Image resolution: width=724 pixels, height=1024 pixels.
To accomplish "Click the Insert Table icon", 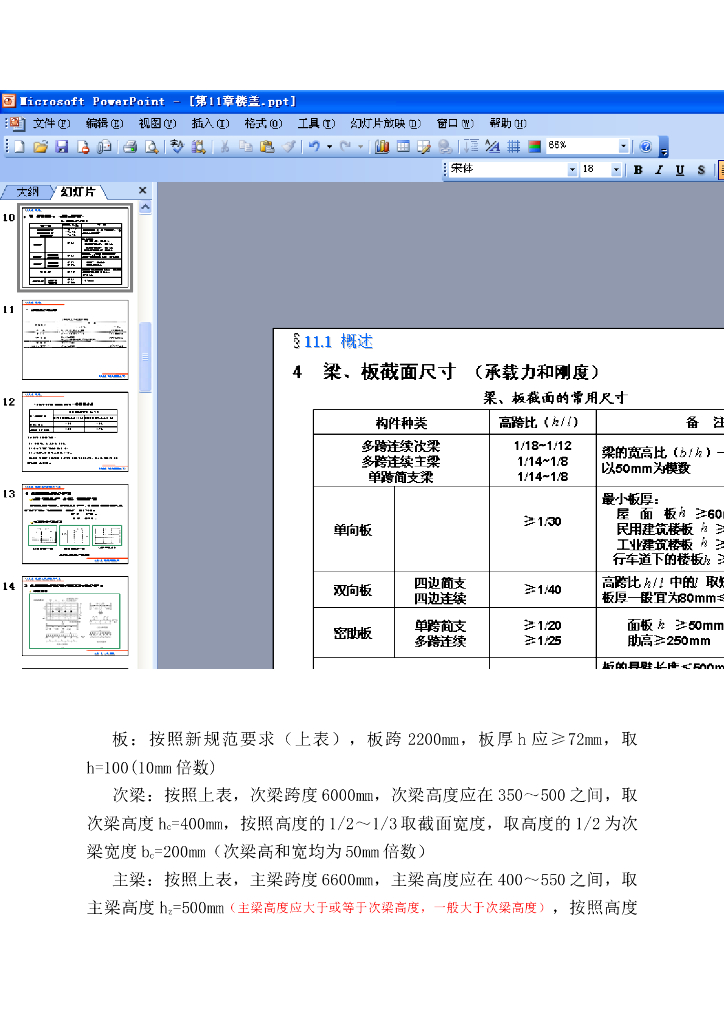I will click(403, 147).
